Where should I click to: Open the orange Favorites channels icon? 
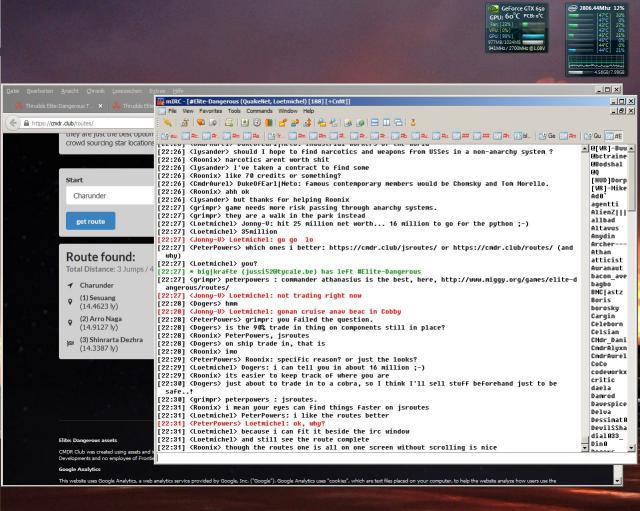(x=201, y=122)
